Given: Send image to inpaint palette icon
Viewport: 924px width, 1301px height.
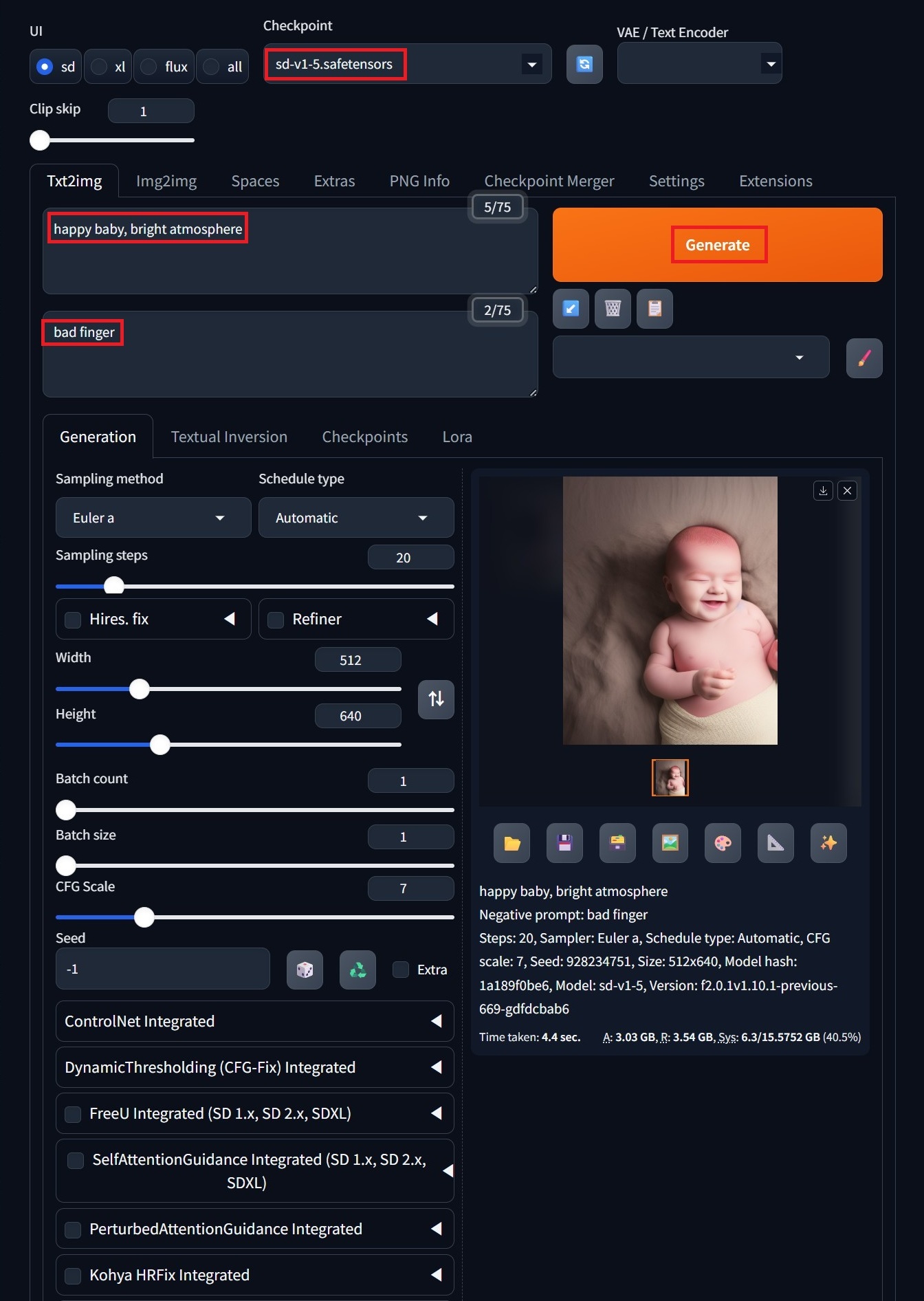Looking at the screenshot, I should [723, 843].
